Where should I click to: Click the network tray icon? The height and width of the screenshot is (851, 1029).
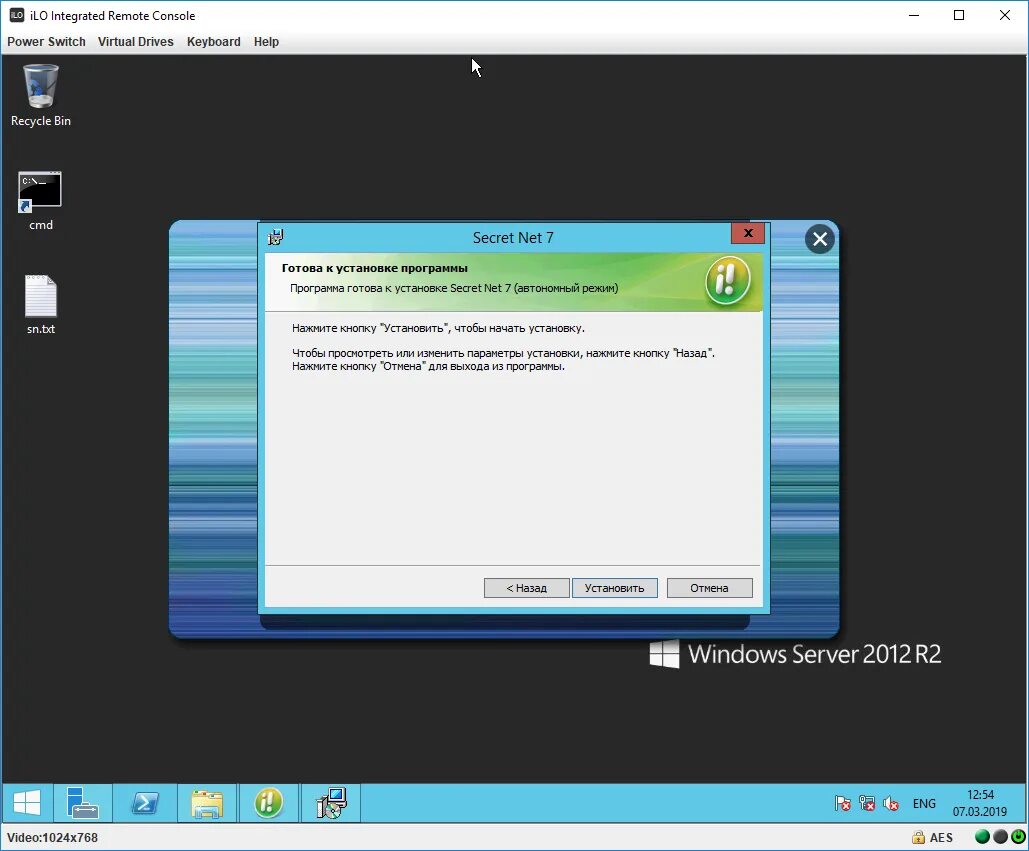click(867, 803)
